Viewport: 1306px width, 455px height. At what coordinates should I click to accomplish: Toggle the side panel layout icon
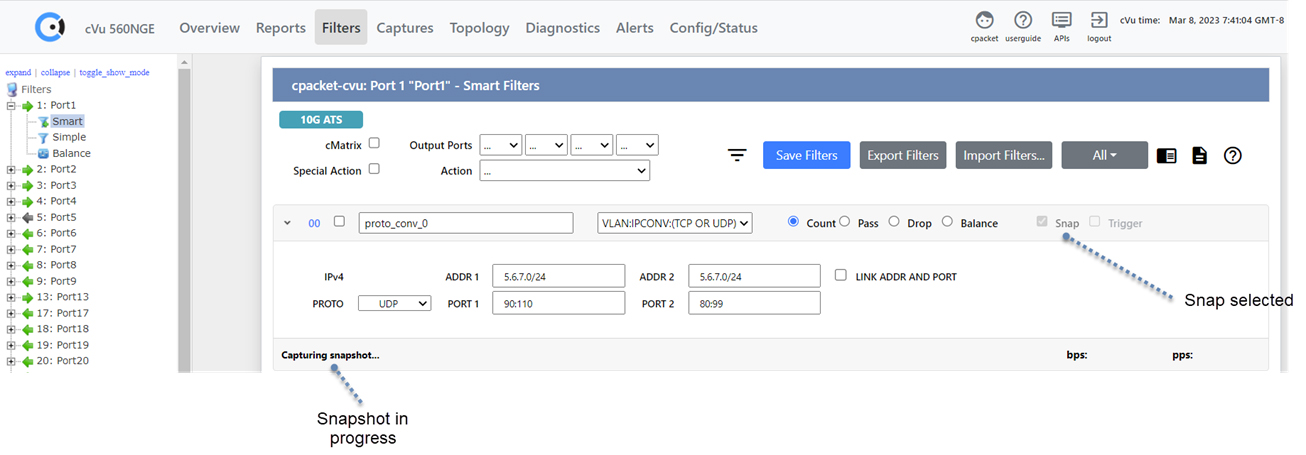click(1166, 156)
